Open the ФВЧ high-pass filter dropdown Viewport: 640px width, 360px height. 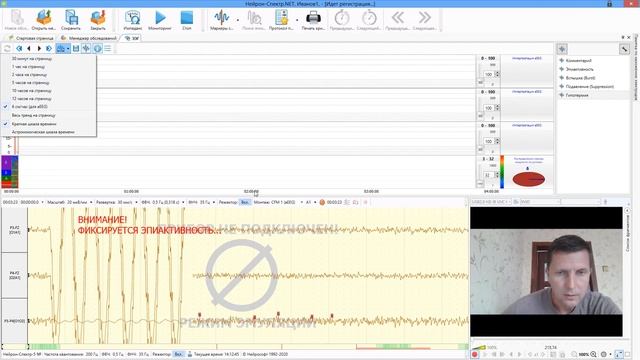(183, 202)
